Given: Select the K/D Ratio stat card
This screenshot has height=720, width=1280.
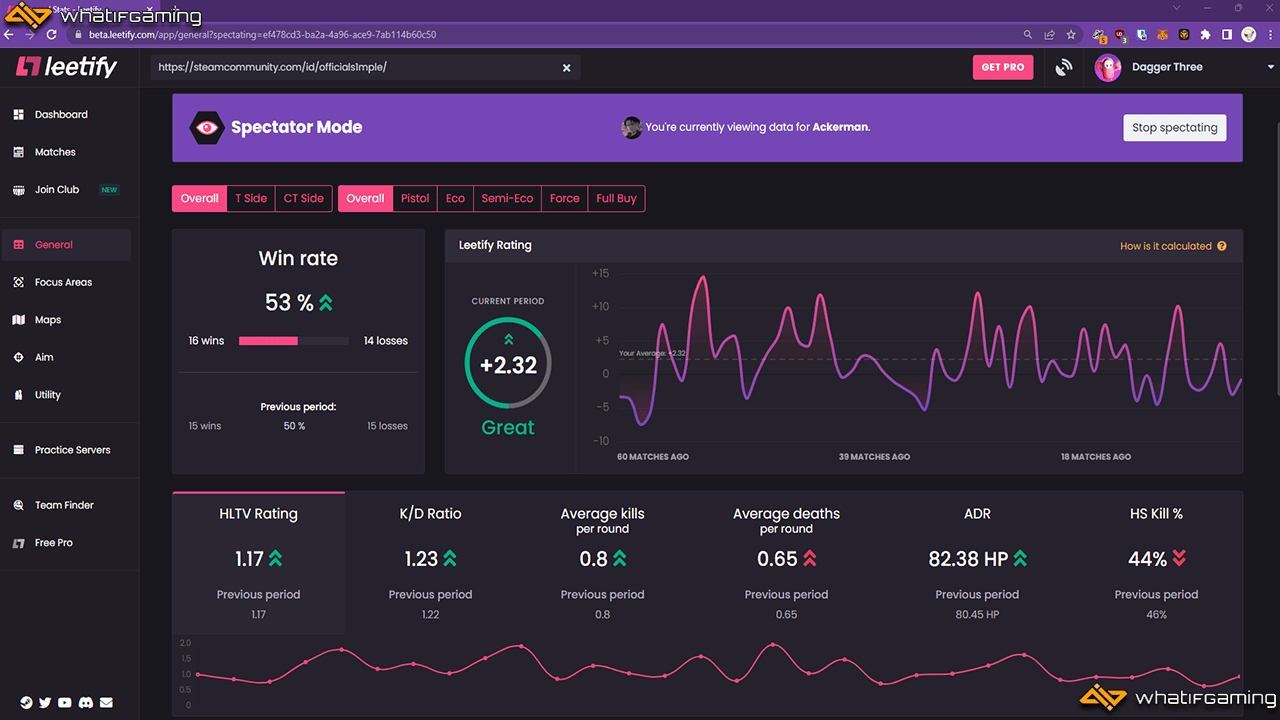Looking at the screenshot, I should click(x=430, y=563).
